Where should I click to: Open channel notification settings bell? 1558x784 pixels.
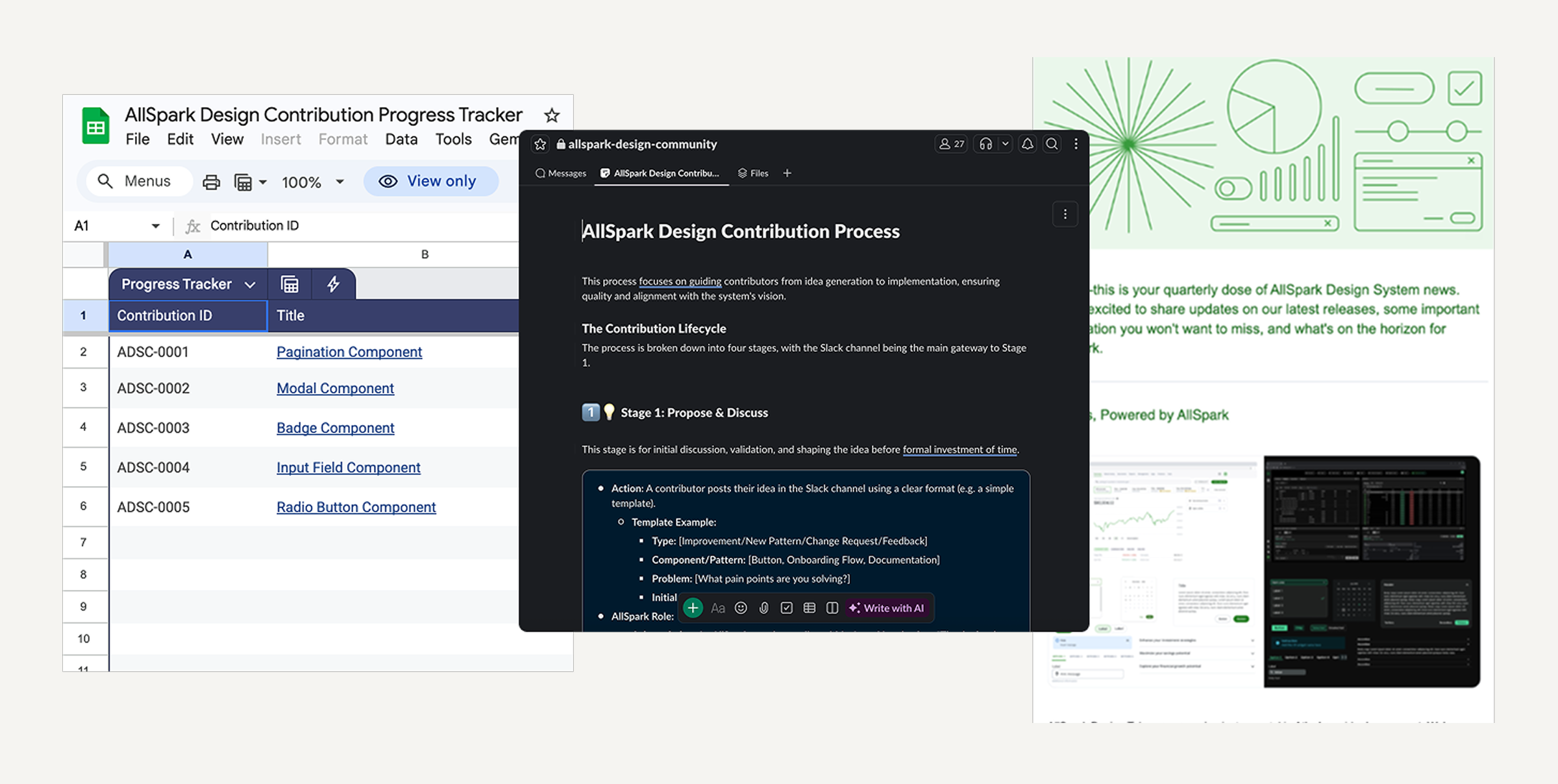[1027, 143]
